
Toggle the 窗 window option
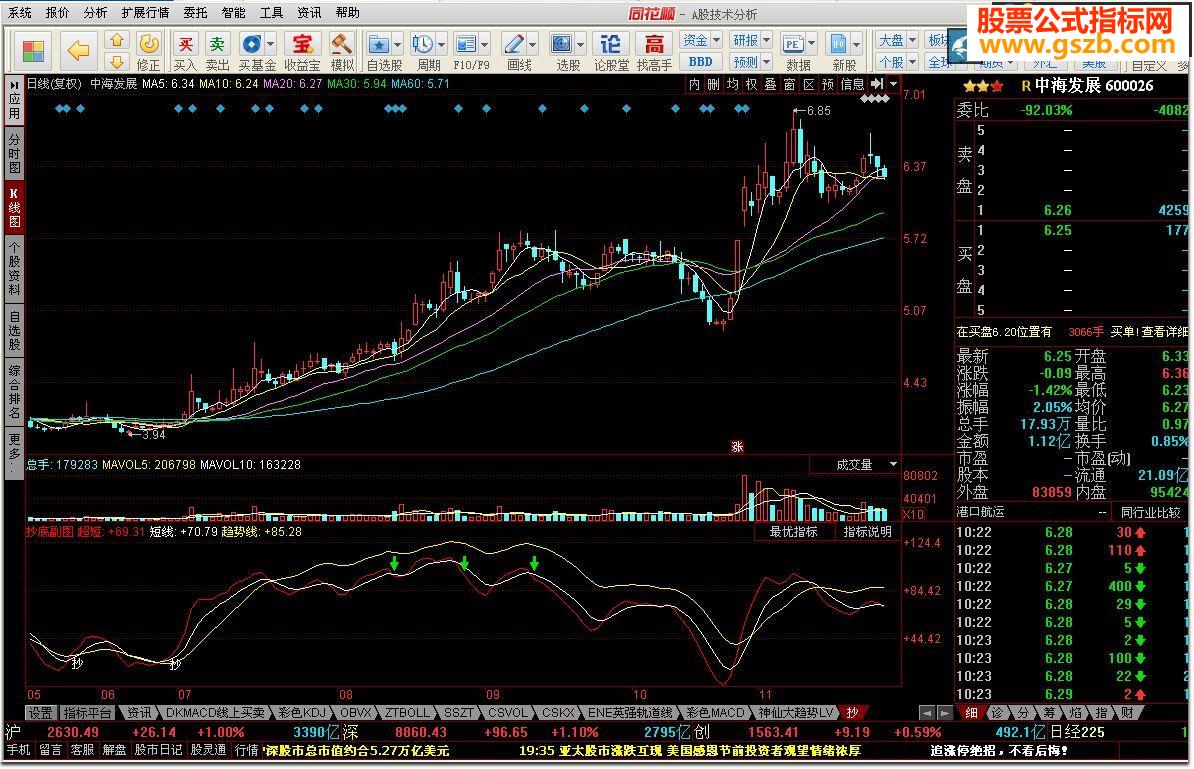[x=789, y=84]
